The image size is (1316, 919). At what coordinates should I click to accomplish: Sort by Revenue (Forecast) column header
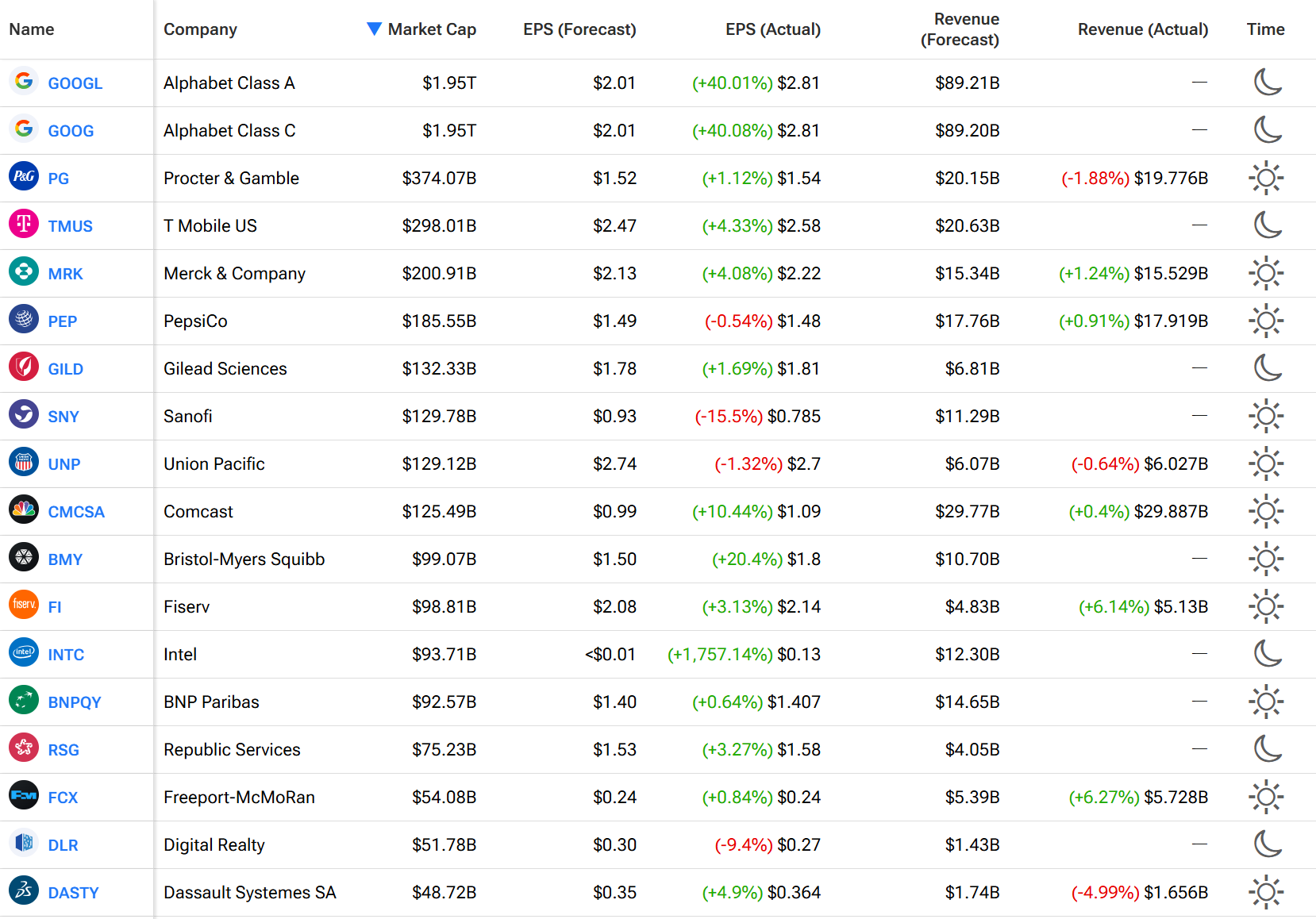(960, 29)
